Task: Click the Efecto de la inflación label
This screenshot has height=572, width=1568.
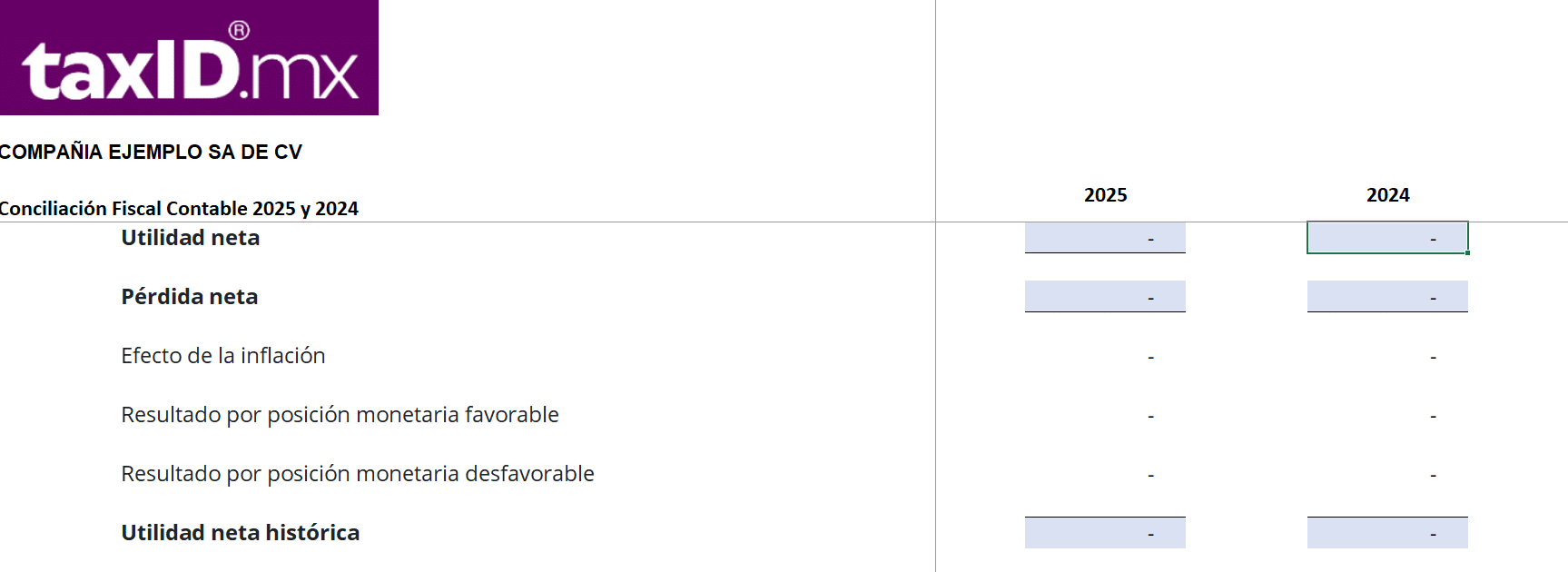Action: click(223, 356)
